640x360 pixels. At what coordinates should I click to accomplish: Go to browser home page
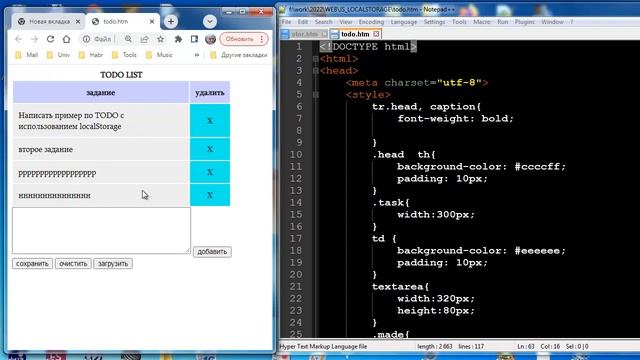tap(66, 39)
